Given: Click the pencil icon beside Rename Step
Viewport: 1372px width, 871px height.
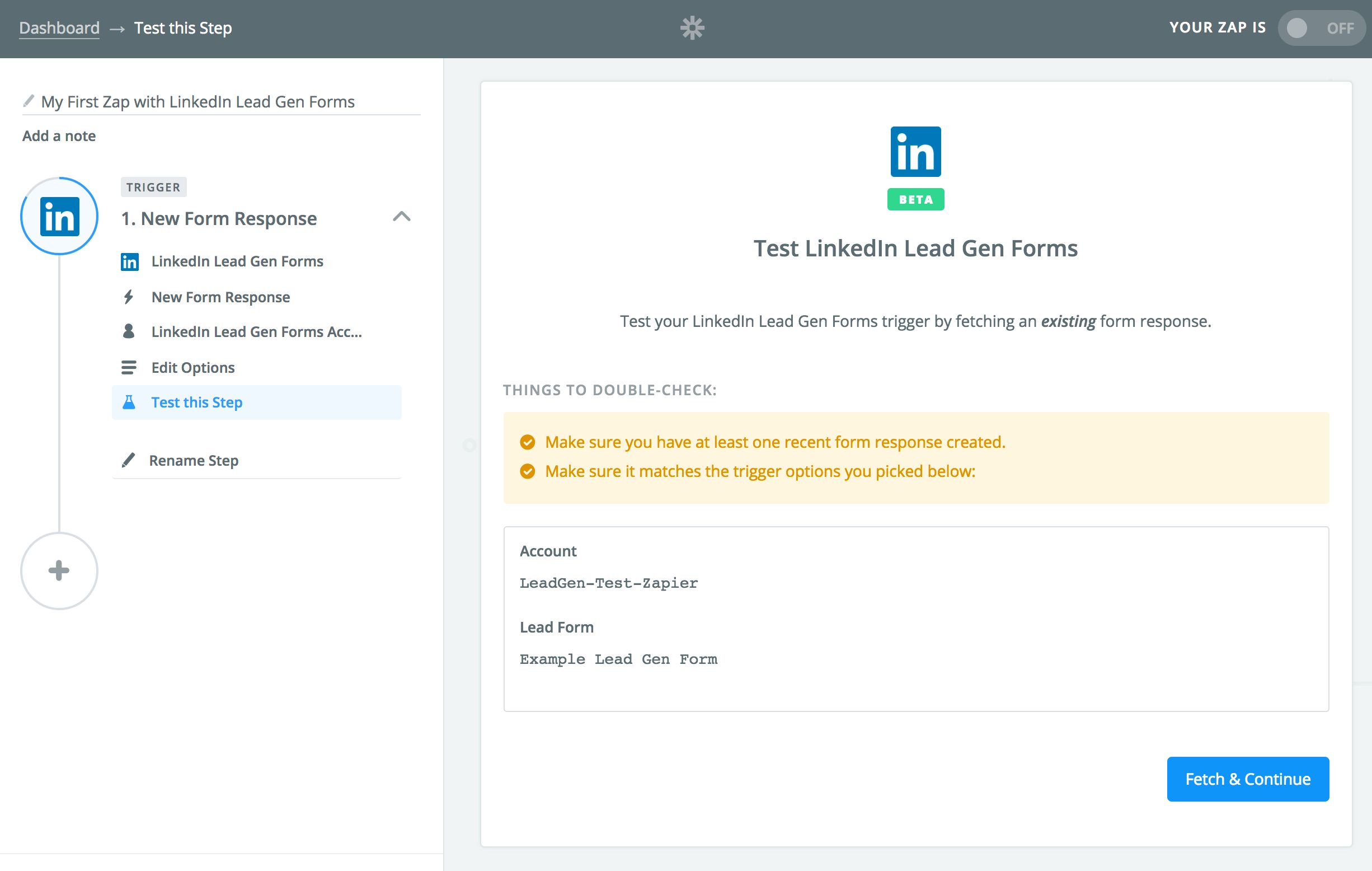Looking at the screenshot, I should click(129, 460).
